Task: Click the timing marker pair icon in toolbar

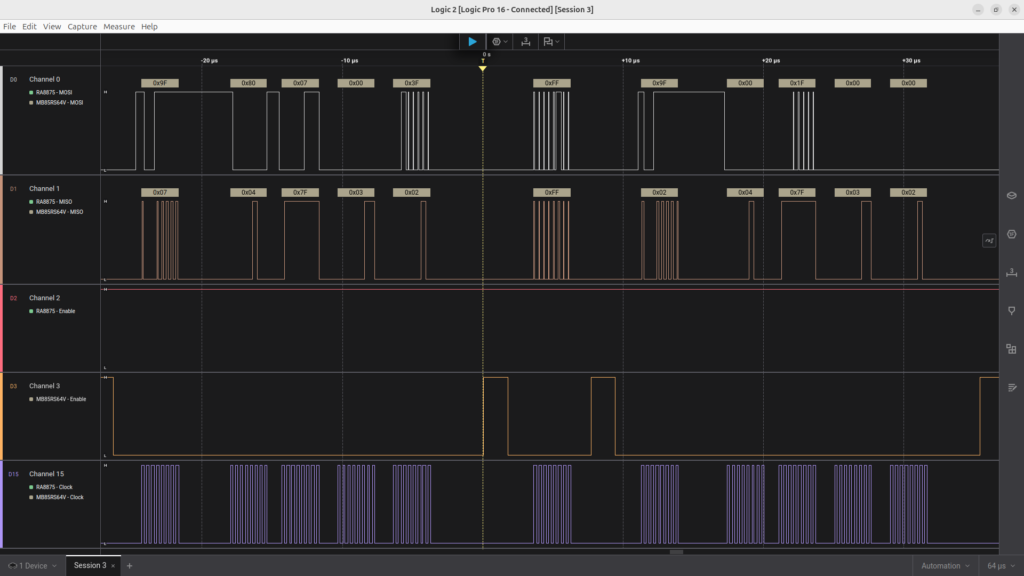Action: click(x=548, y=42)
